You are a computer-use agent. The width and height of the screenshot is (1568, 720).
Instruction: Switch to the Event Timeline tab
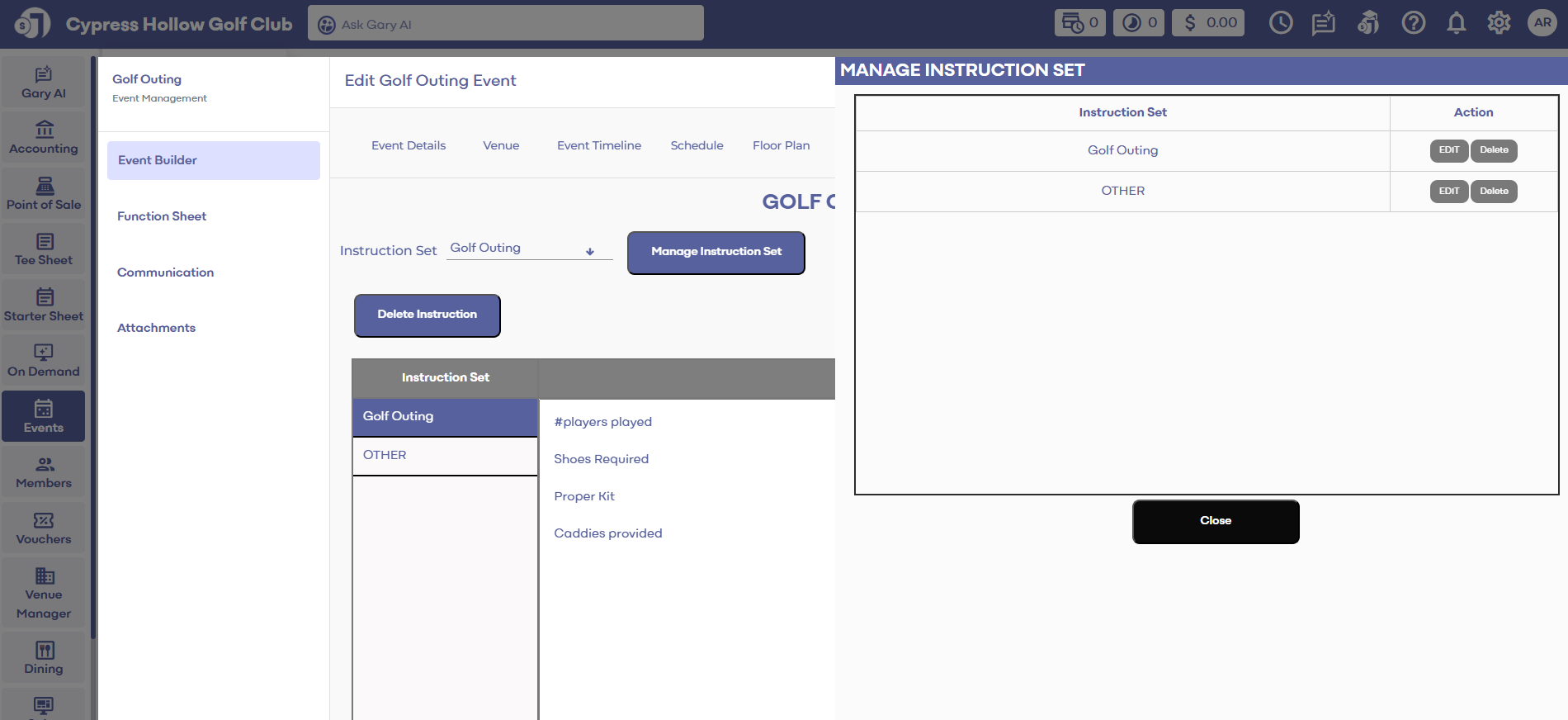point(598,145)
